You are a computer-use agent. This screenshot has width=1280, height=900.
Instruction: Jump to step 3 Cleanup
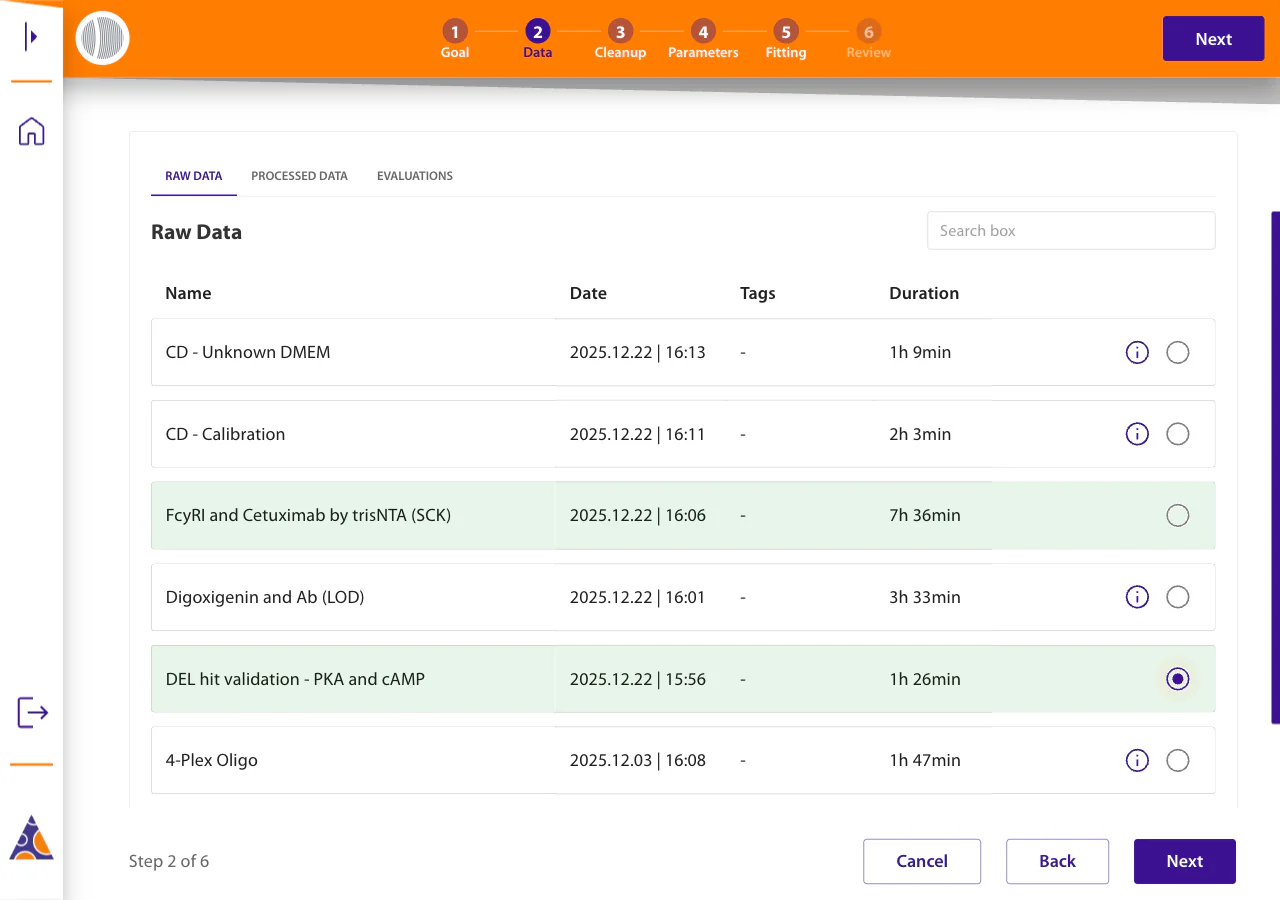click(x=620, y=39)
